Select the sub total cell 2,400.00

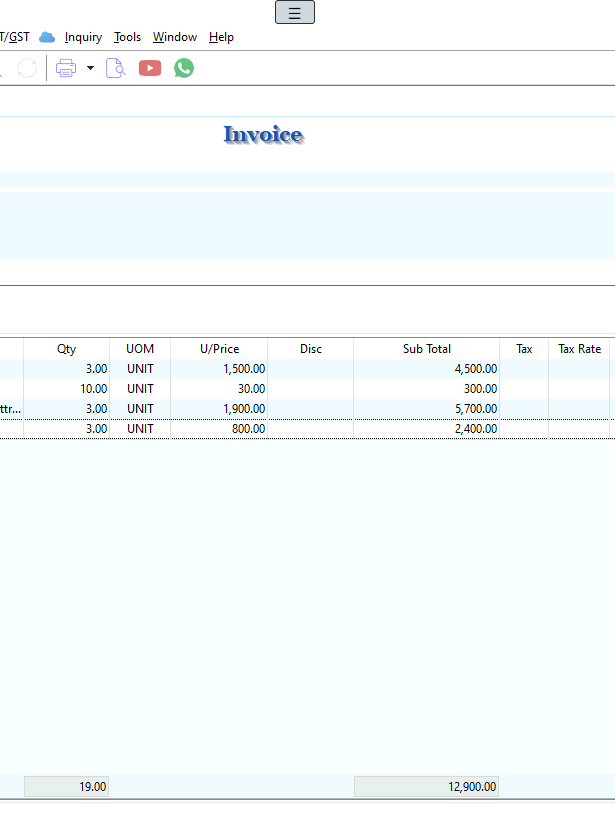tap(426, 429)
